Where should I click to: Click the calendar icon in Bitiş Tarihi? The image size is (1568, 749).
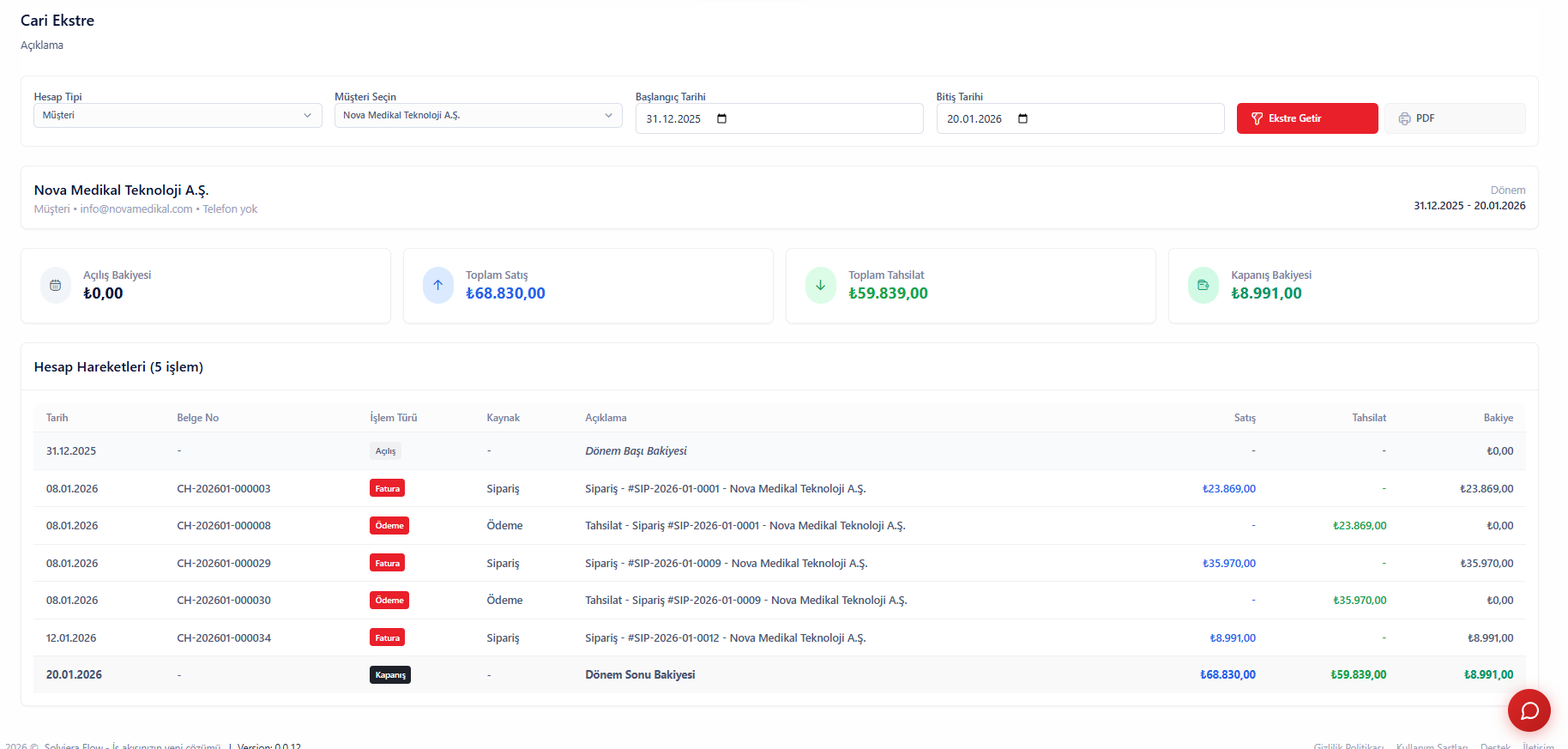click(1022, 118)
